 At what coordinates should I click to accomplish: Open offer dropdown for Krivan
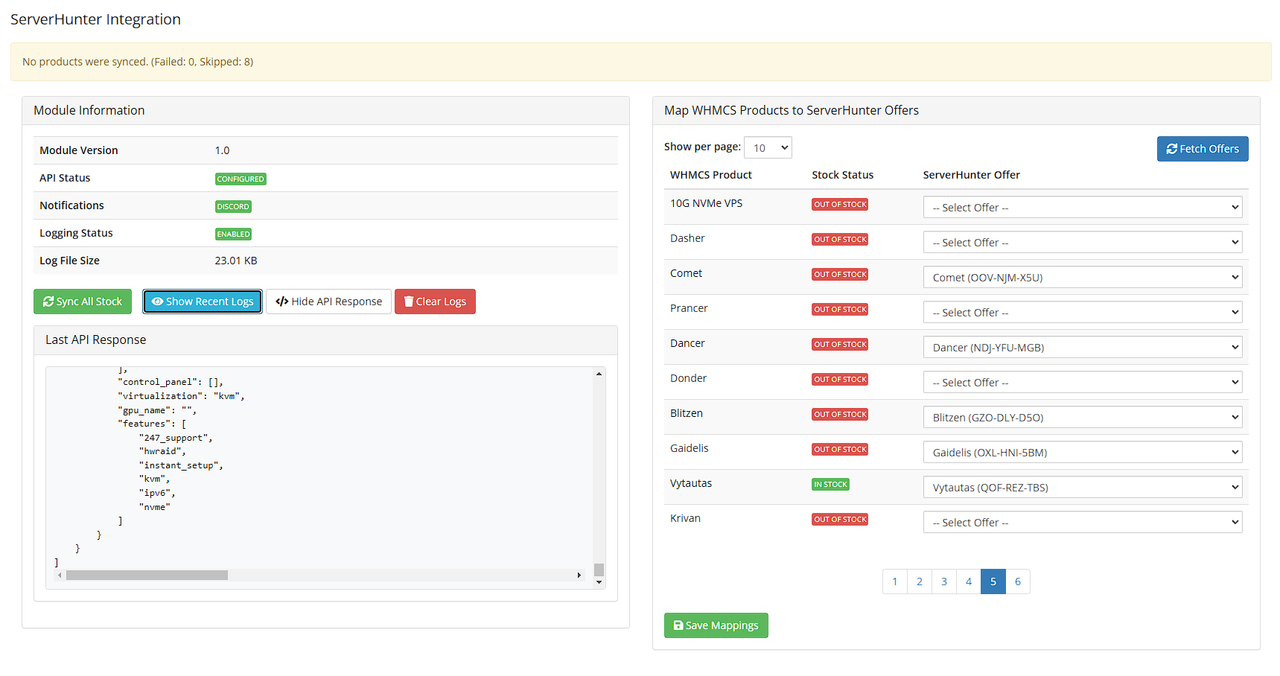click(x=1083, y=522)
